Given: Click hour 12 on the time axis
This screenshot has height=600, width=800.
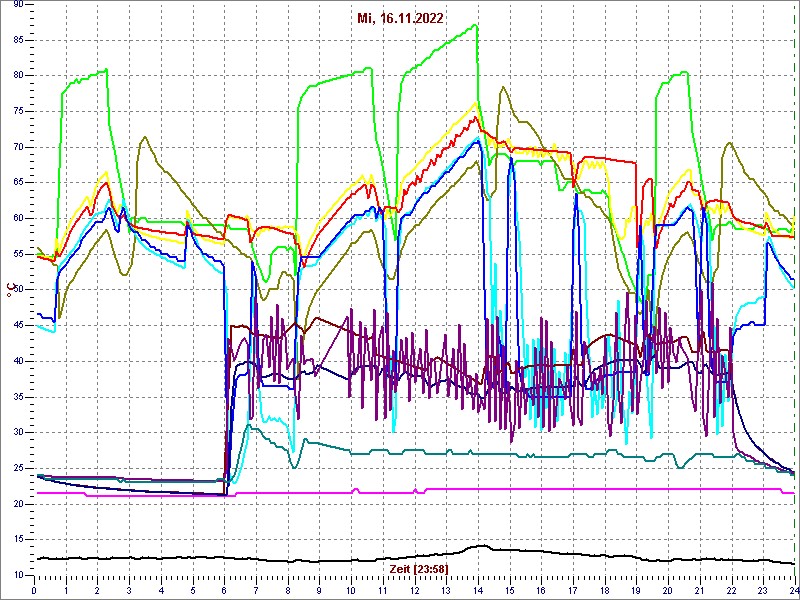Looking at the screenshot, I should [414, 591].
